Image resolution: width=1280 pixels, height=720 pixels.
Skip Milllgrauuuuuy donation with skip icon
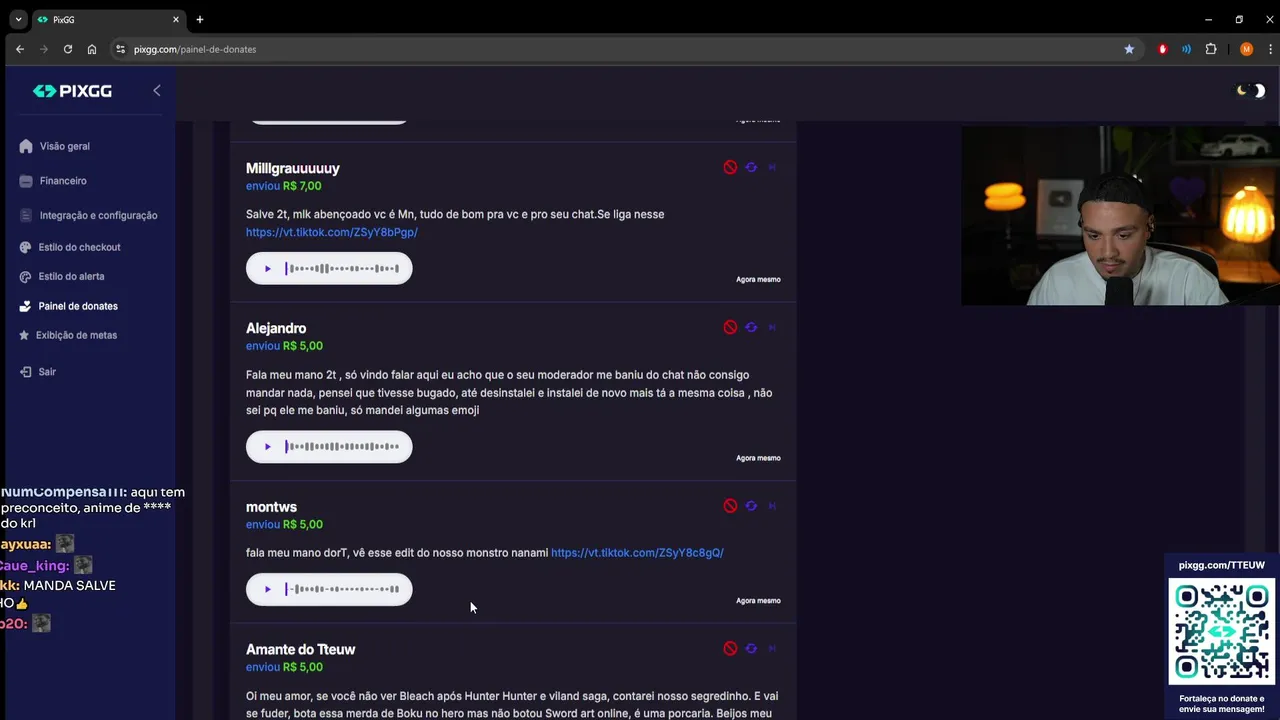point(772,168)
